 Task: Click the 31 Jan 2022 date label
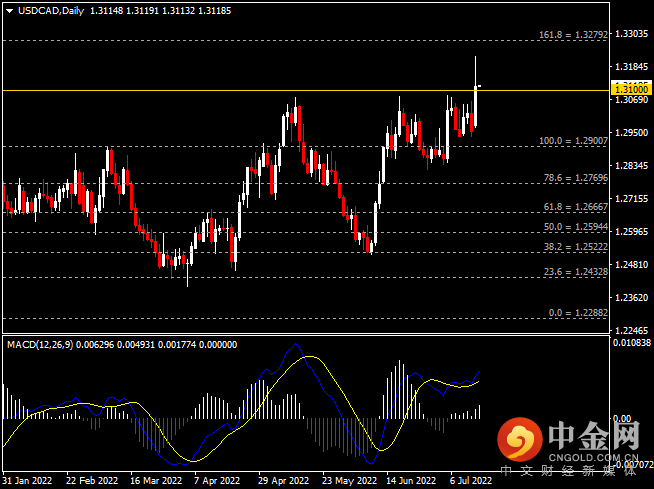click(x=27, y=481)
